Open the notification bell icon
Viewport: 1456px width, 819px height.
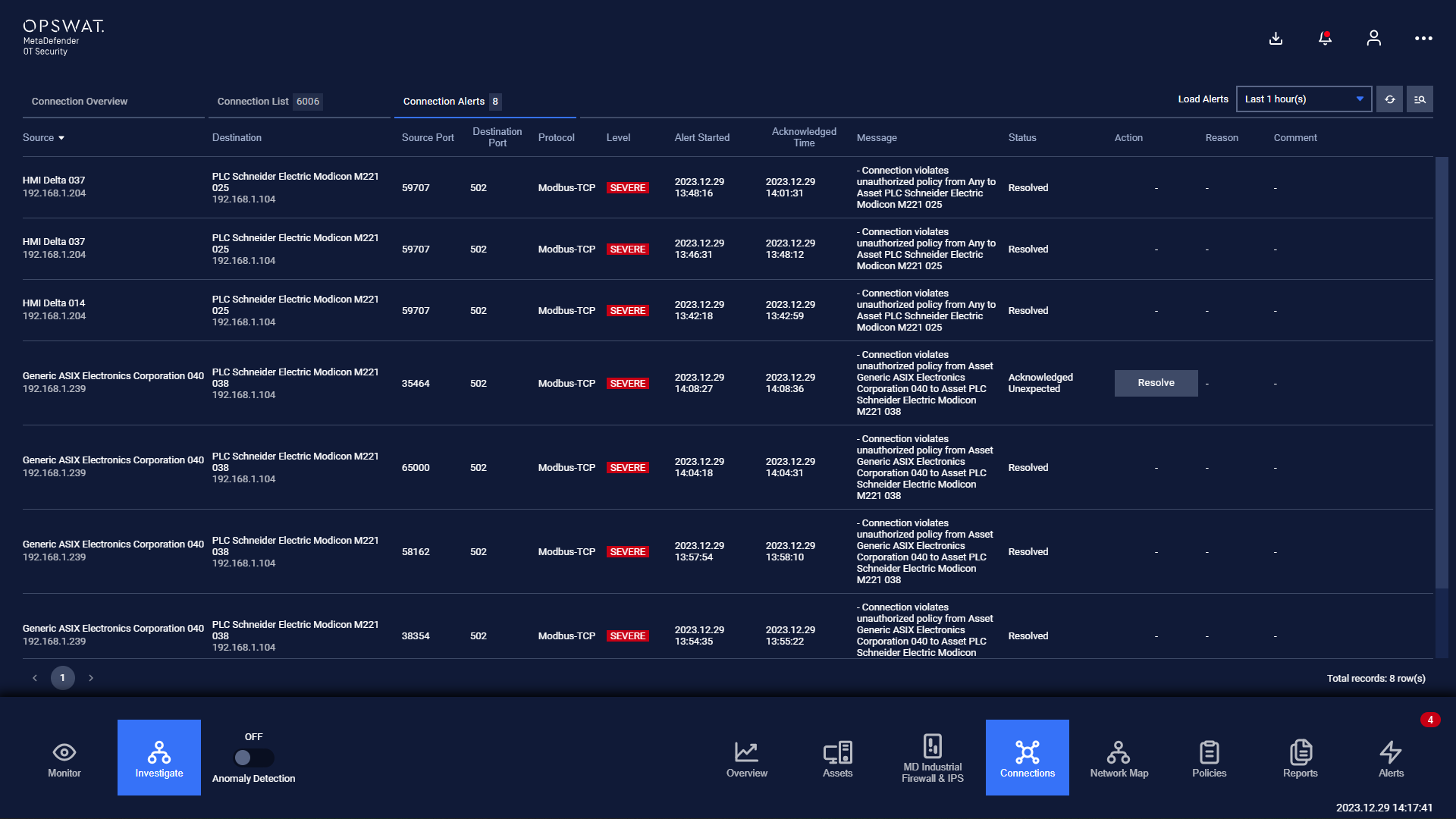click(x=1325, y=38)
